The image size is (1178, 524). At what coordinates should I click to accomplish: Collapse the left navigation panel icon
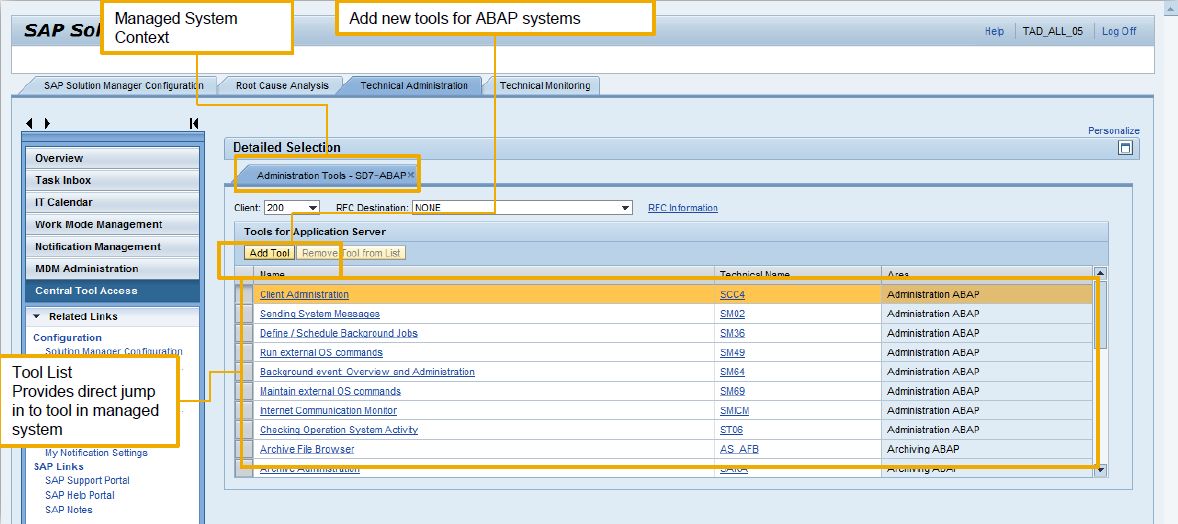point(194,123)
